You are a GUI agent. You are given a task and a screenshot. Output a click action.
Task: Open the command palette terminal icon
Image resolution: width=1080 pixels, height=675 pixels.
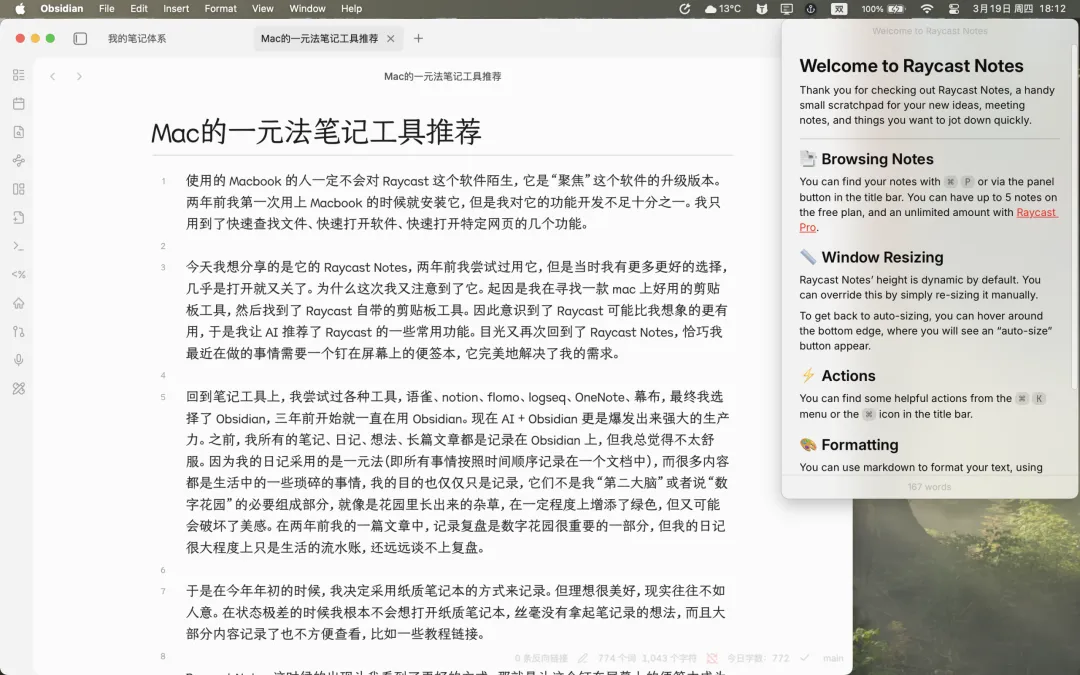click(19, 246)
